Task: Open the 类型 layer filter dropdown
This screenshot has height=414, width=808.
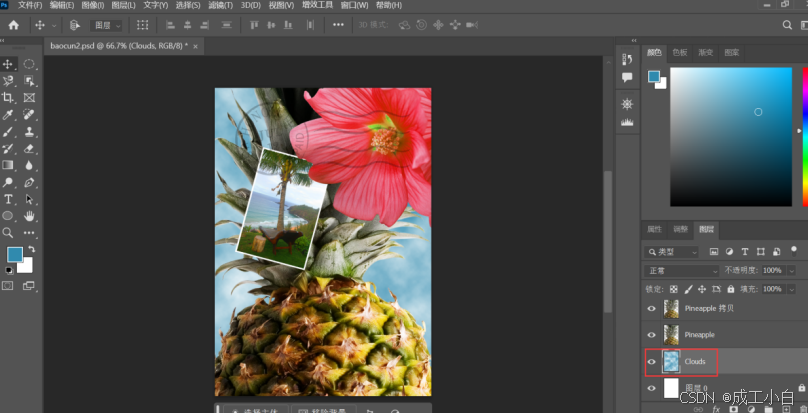Action: point(671,252)
